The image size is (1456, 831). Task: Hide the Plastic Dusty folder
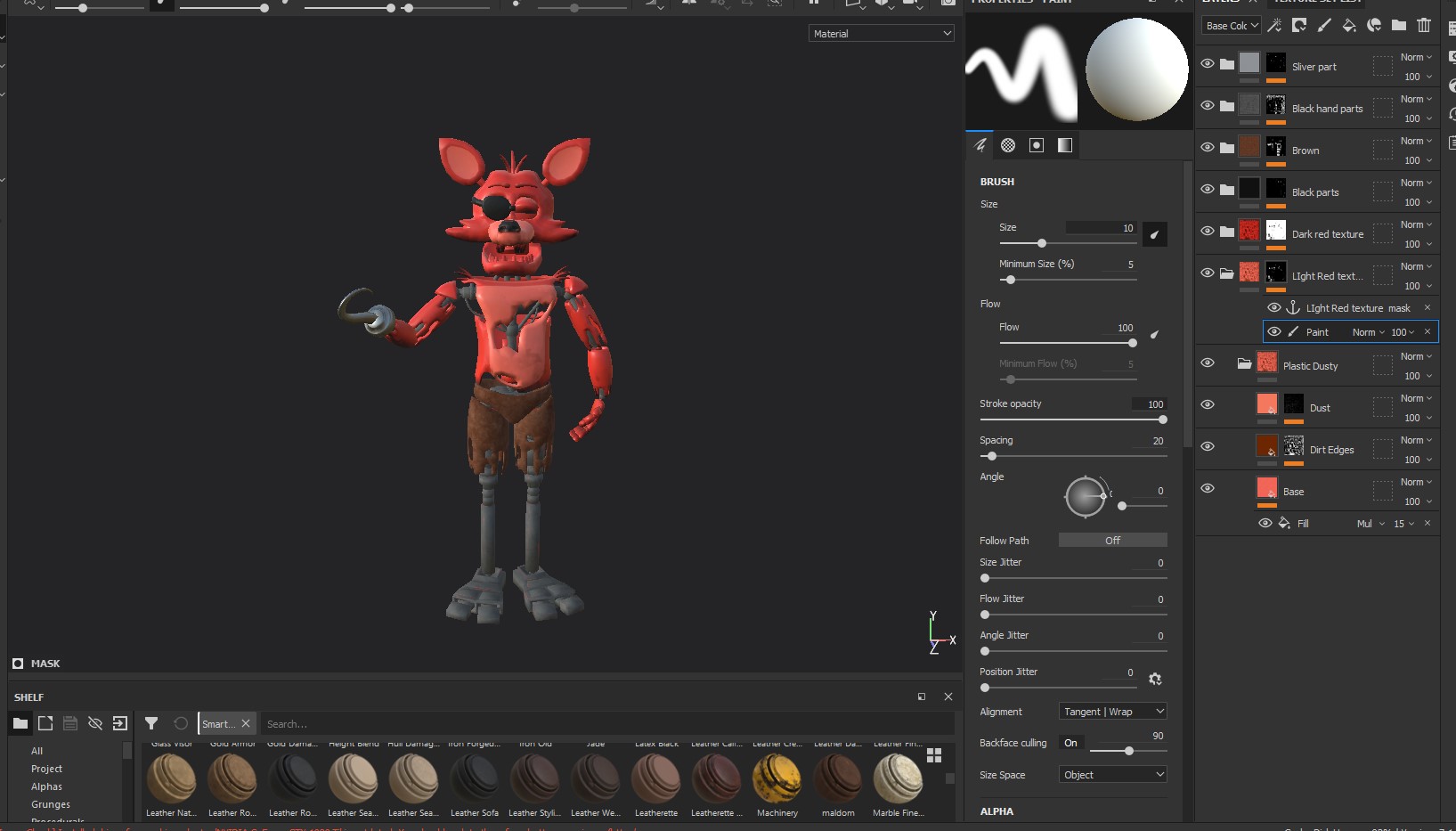1208,363
